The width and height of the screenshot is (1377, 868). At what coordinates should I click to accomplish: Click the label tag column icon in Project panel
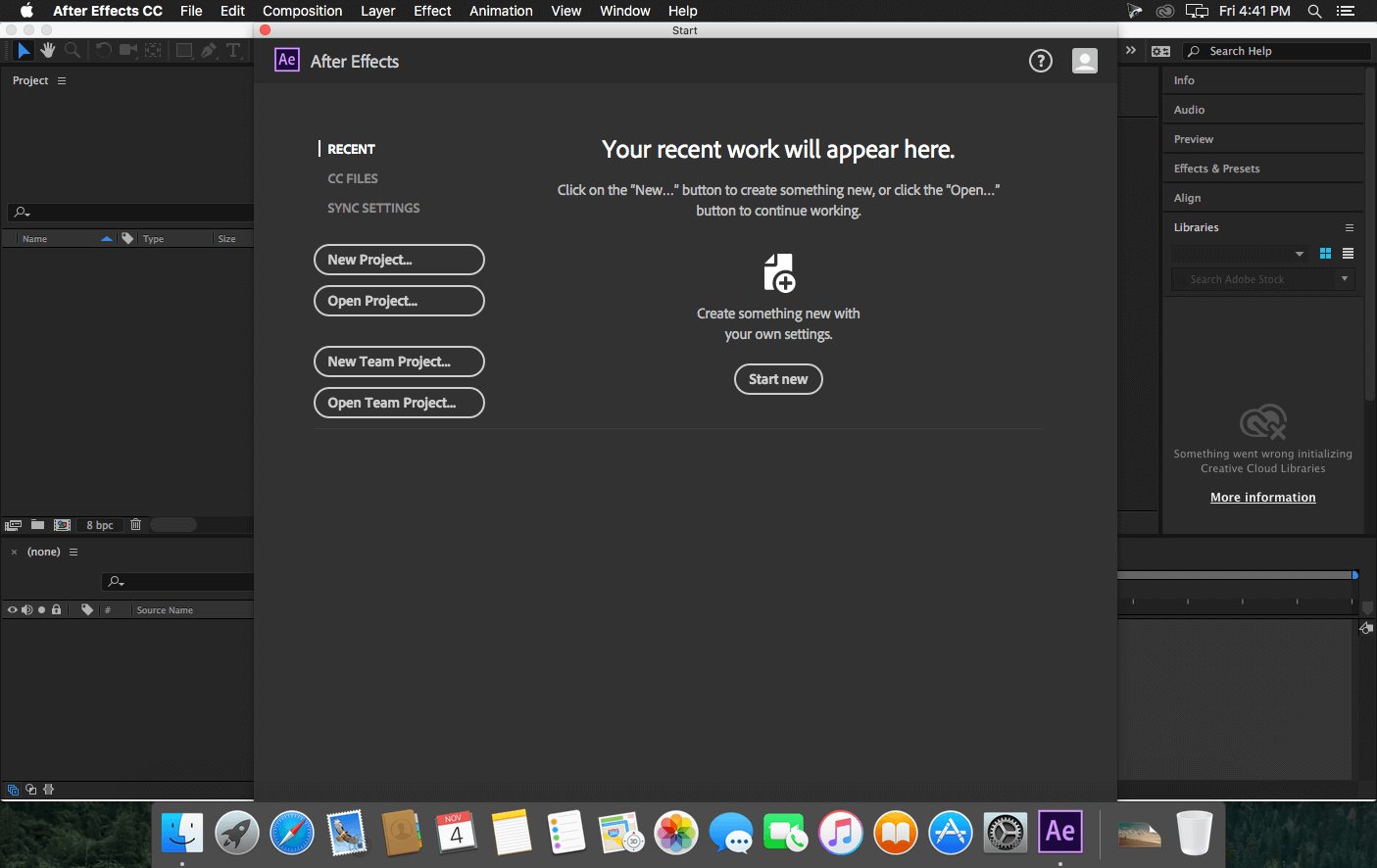pyautogui.click(x=127, y=238)
